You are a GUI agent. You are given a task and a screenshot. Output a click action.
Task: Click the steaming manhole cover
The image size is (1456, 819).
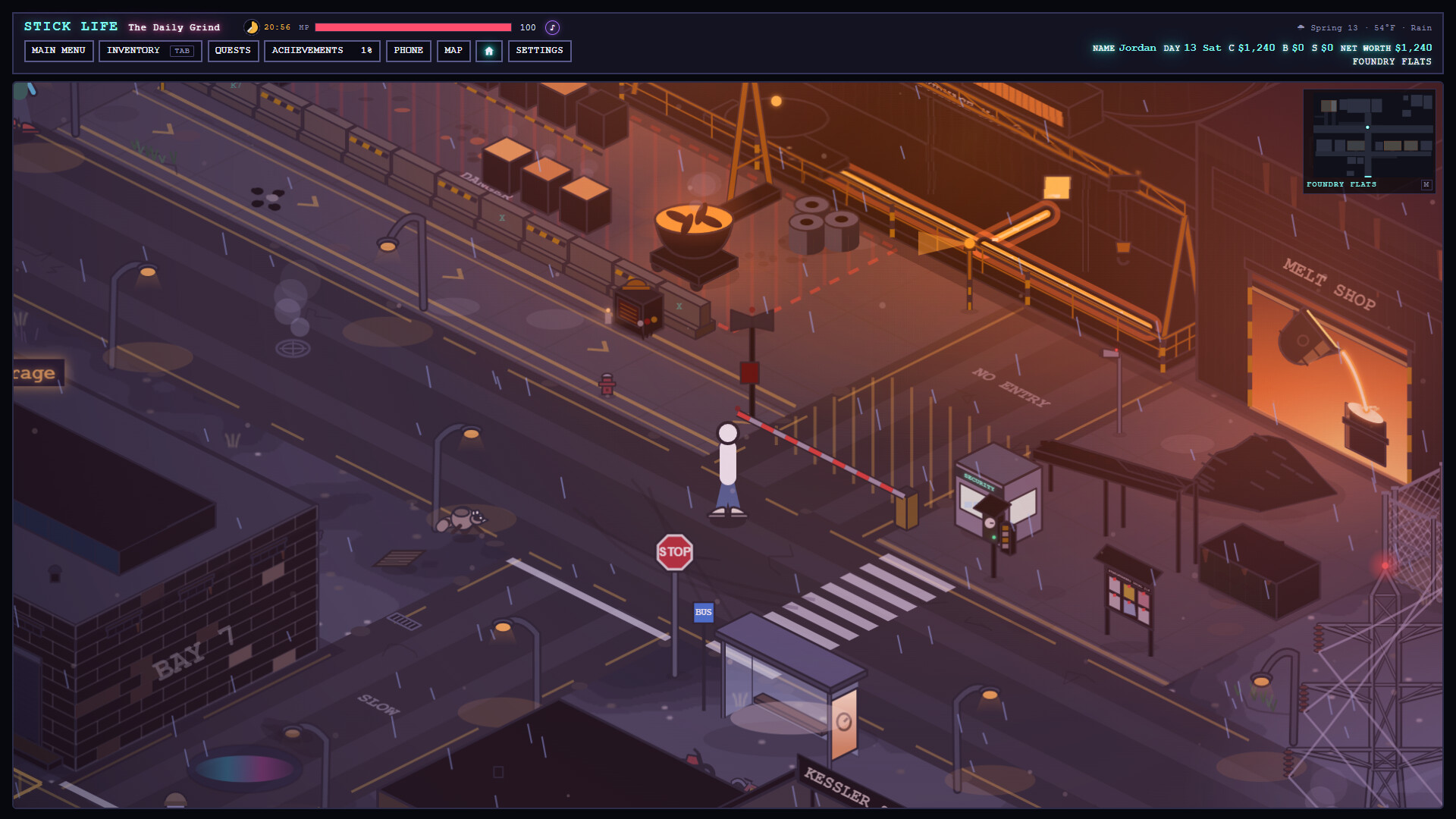[293, 348]
